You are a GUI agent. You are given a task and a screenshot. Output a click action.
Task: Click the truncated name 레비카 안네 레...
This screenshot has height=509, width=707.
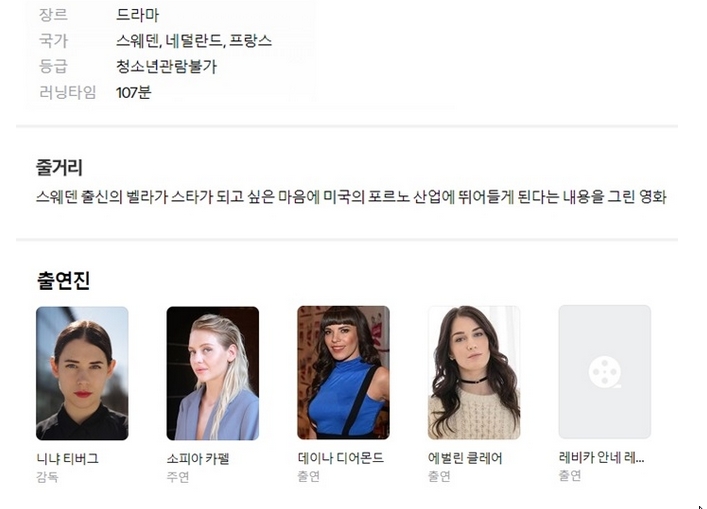coord(601,458)
